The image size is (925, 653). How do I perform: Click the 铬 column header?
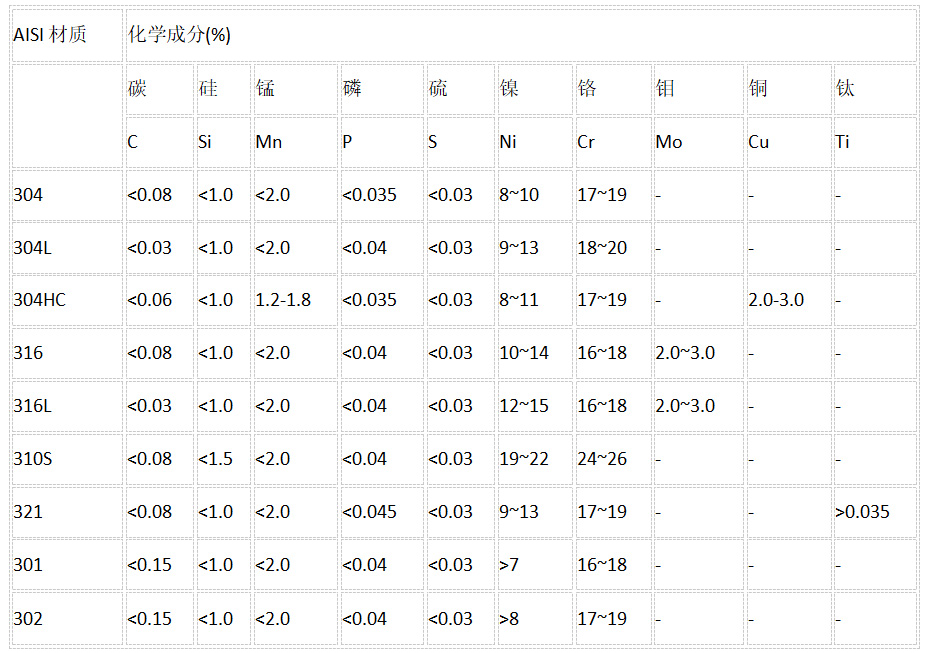click(x=612, y=89)
